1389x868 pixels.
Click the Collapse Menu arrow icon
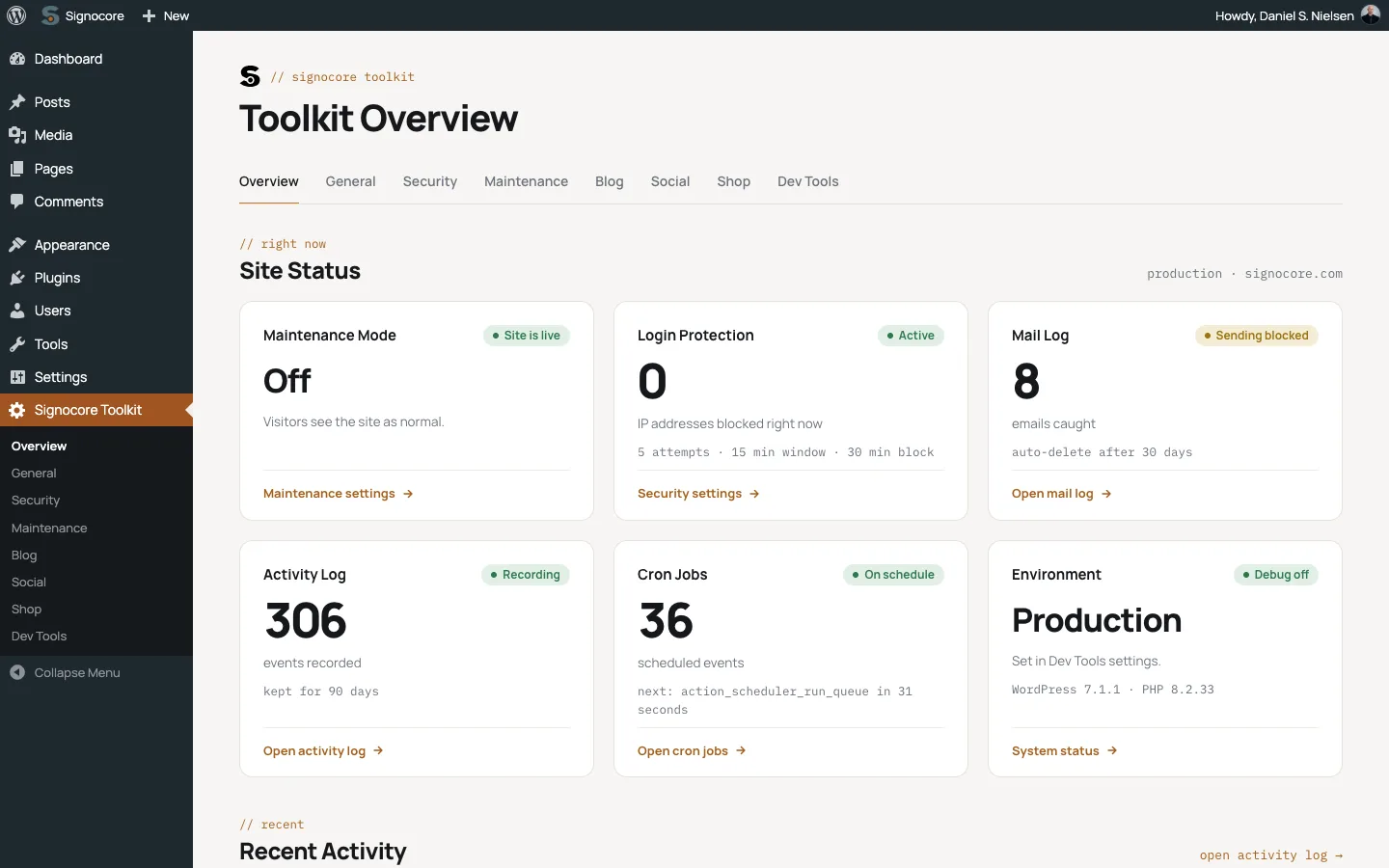(x=17, y=672)
